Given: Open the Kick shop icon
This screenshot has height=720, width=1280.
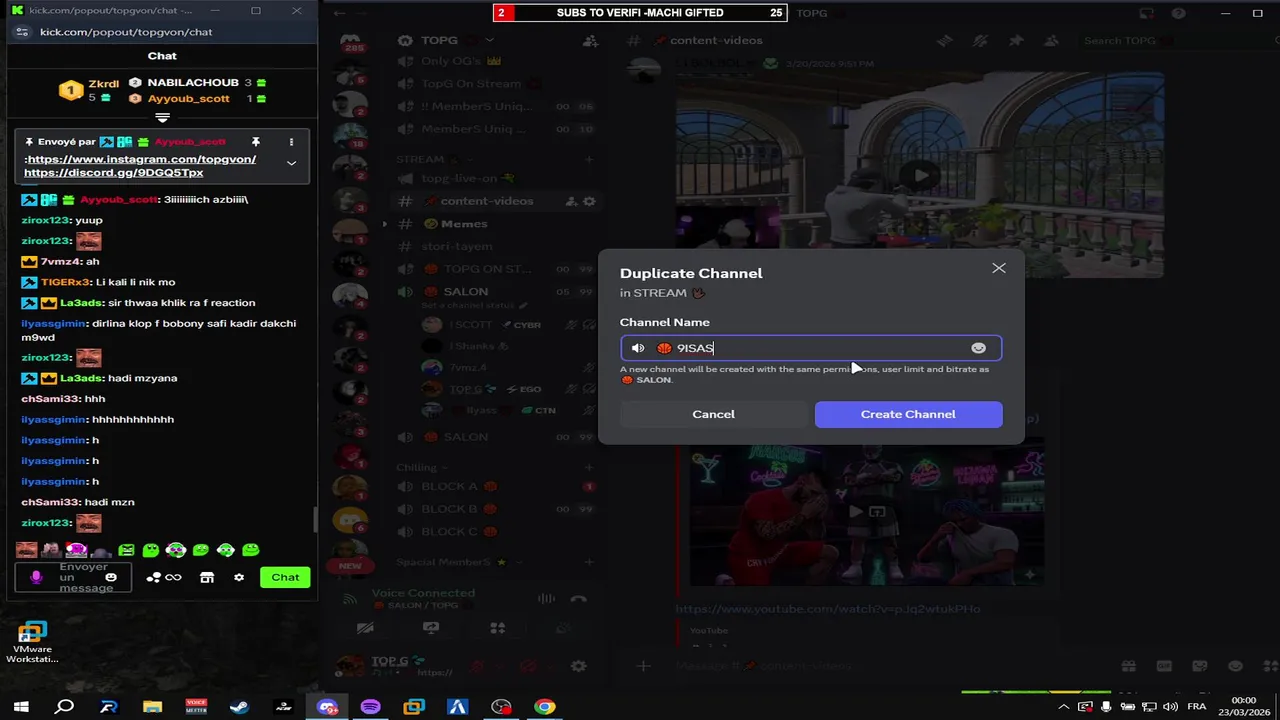Looking at the screenshot, I should (x=207, y=577).
